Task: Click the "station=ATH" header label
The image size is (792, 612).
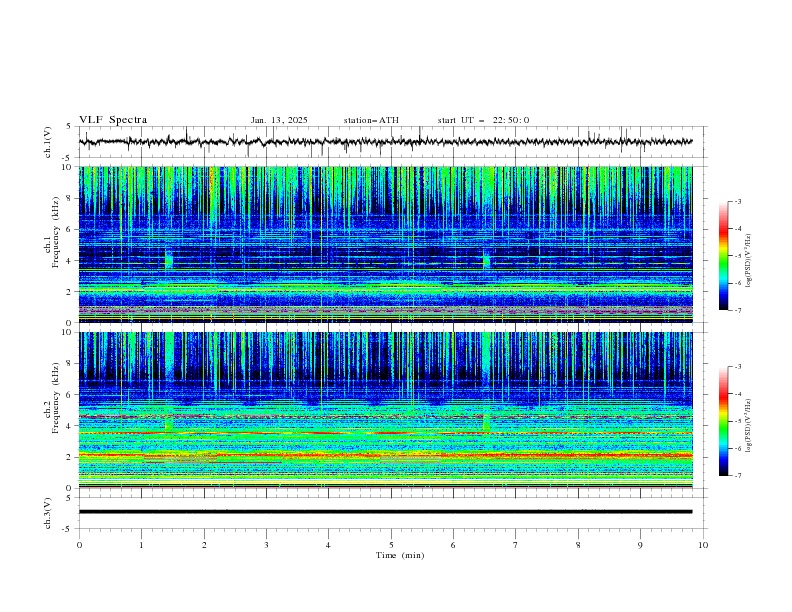Action: click(x=371, y=120)
